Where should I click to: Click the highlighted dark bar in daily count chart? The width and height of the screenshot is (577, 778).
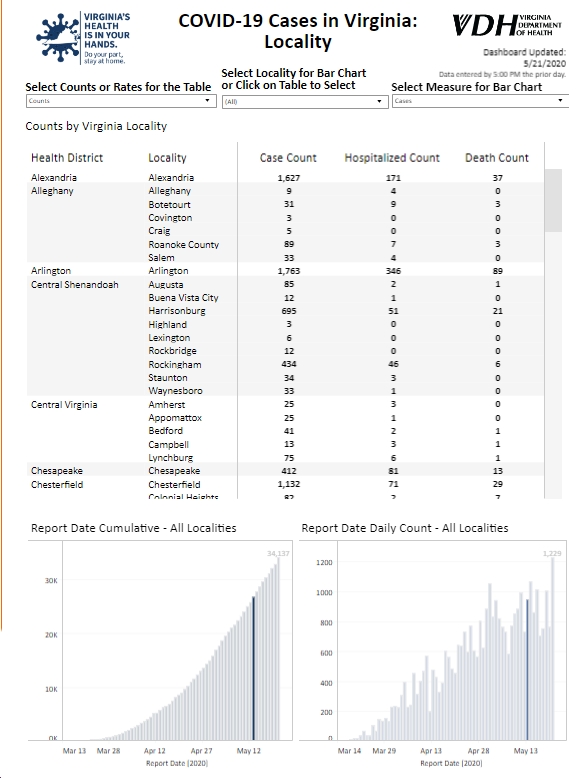click(527, 669)
